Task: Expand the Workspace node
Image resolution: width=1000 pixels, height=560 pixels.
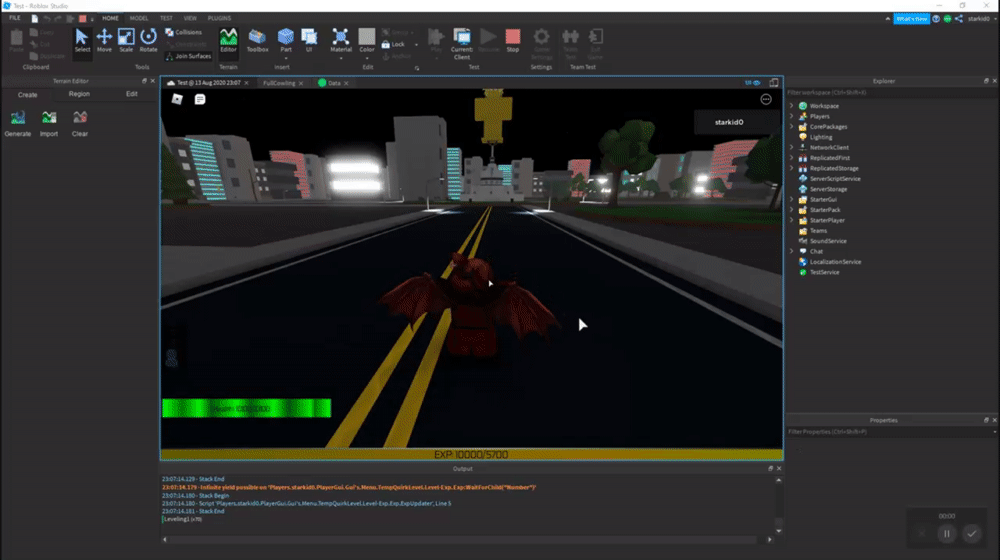Action: [x=792, y=106]
